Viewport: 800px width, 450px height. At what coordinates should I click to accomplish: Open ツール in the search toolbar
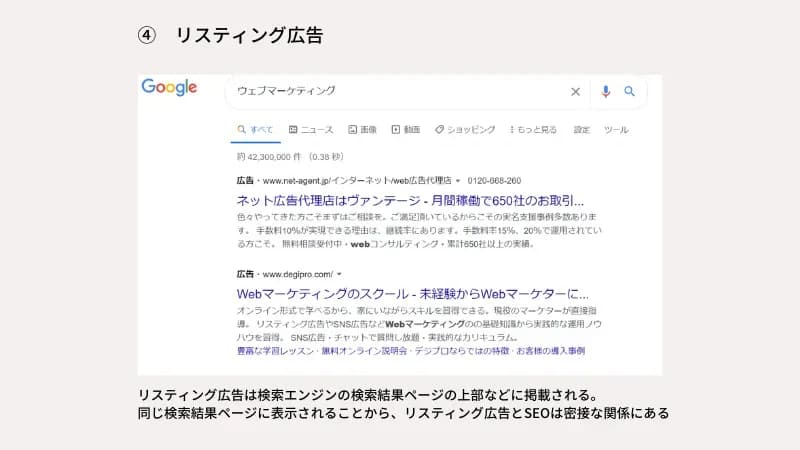[616, 130]
